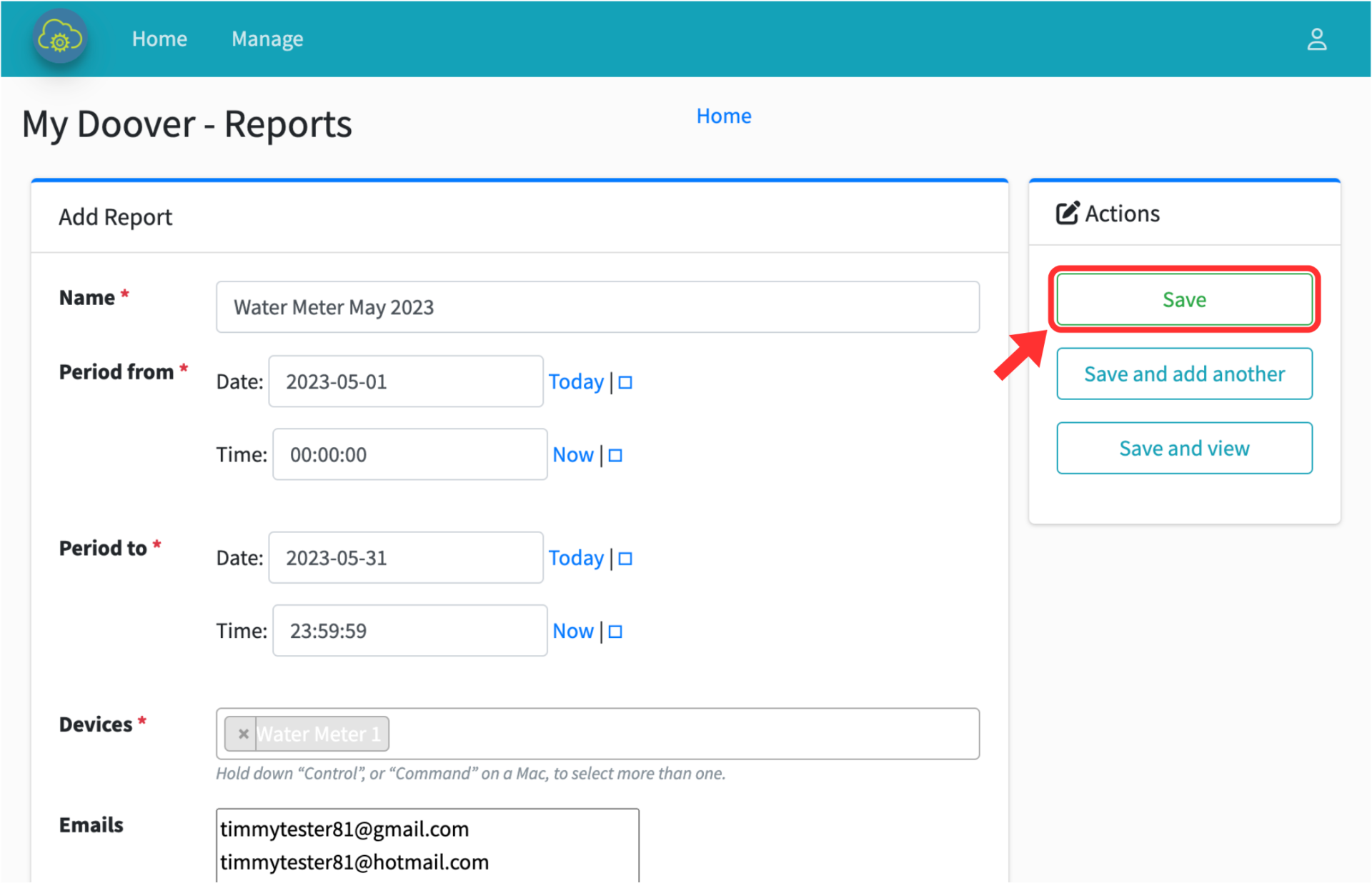Remove Water Meter 1 device tag
1372x883 pixels.
coord(243,734)
